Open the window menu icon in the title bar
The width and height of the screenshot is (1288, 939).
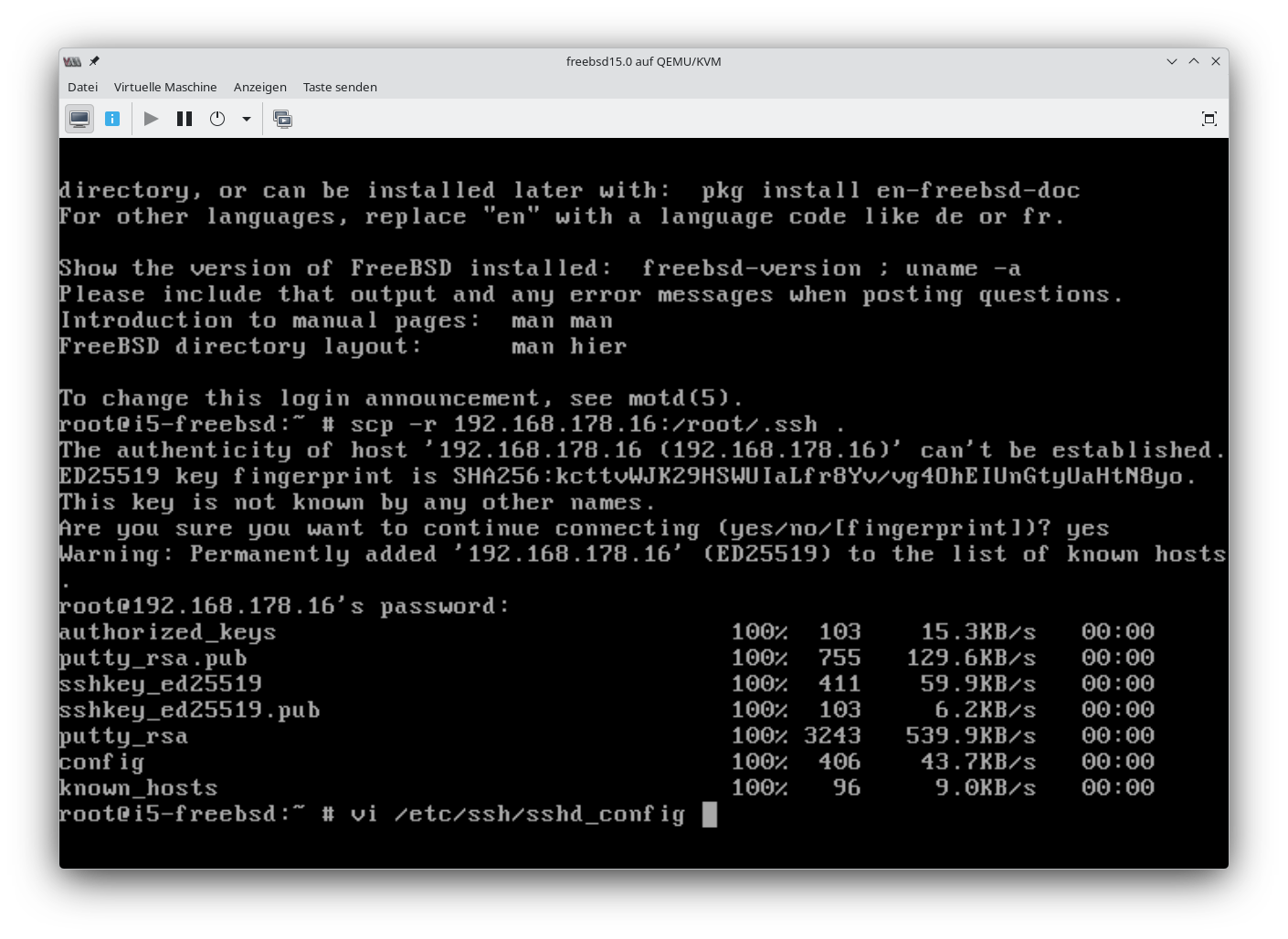72,61
